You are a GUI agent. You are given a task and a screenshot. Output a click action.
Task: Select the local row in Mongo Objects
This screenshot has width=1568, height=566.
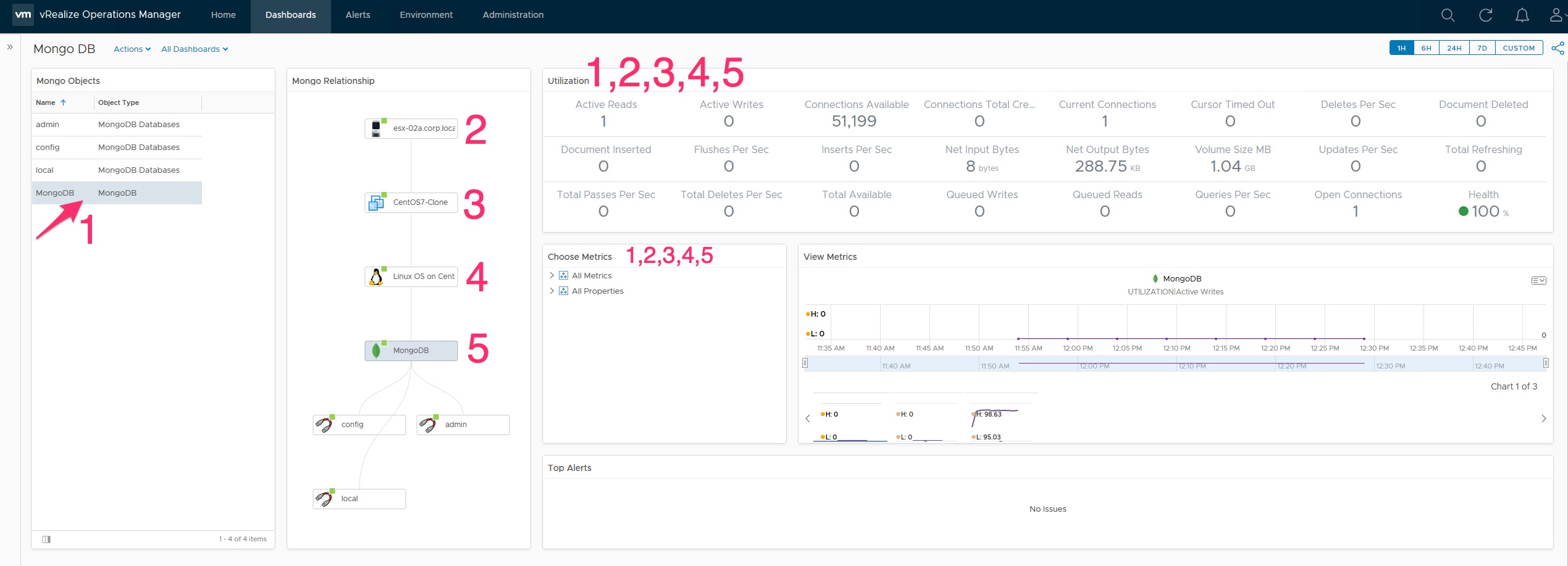tap(117, 170)
